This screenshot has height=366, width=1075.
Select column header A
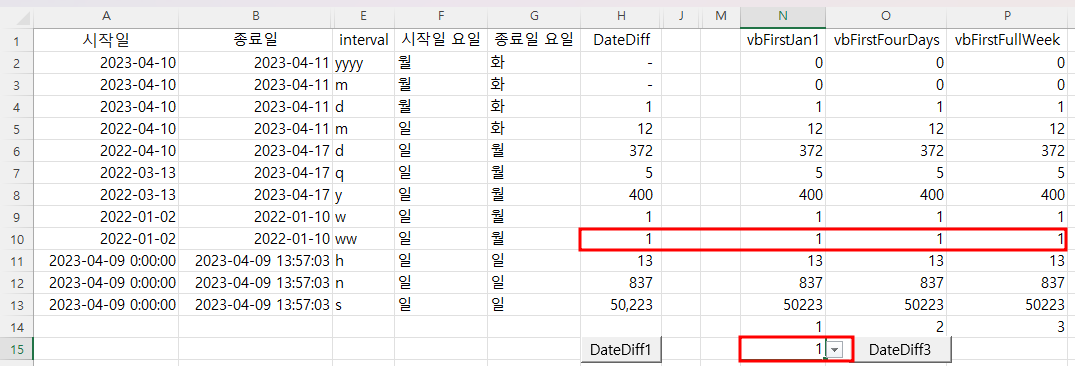[106, 16]
